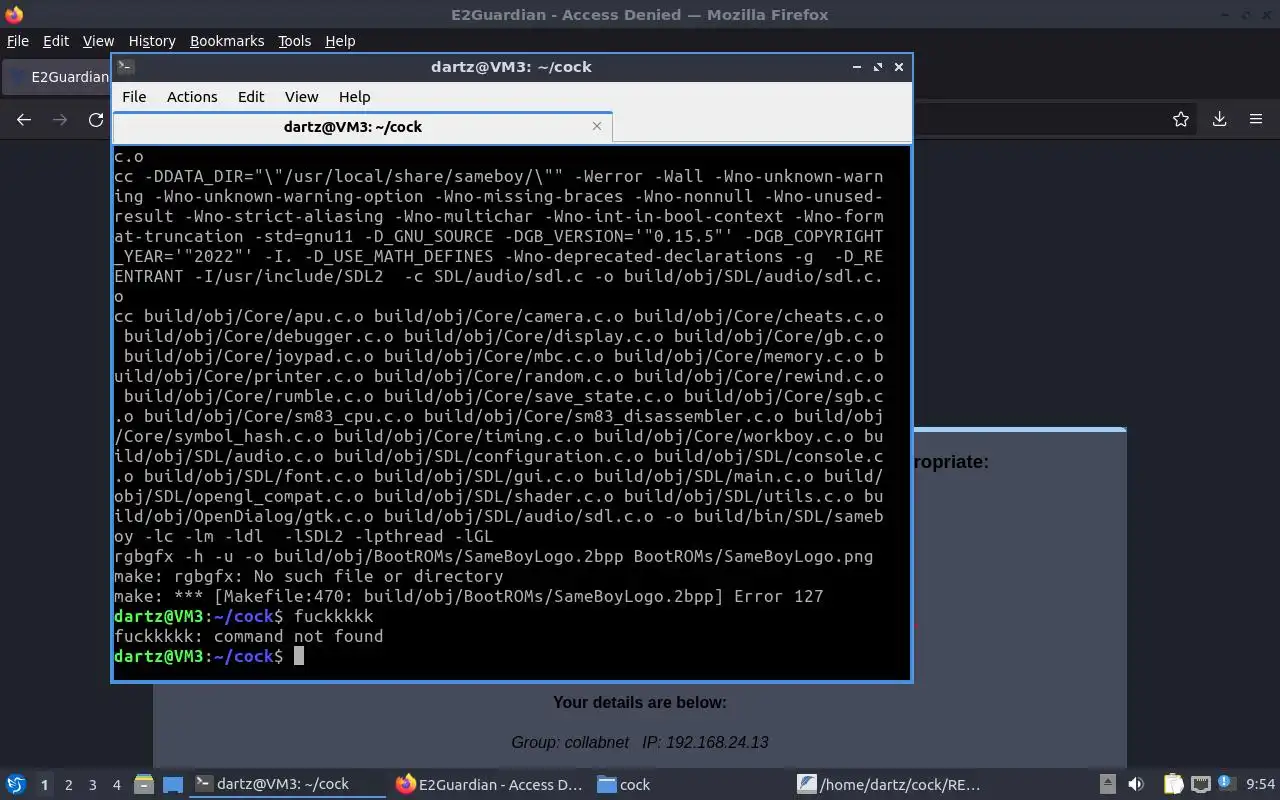Activate the terminal taskbar entry dartz@VM3
Image resolution: width=1280 pixels, height=800 pixels.
pyautogui.click(x=288, y=785)
